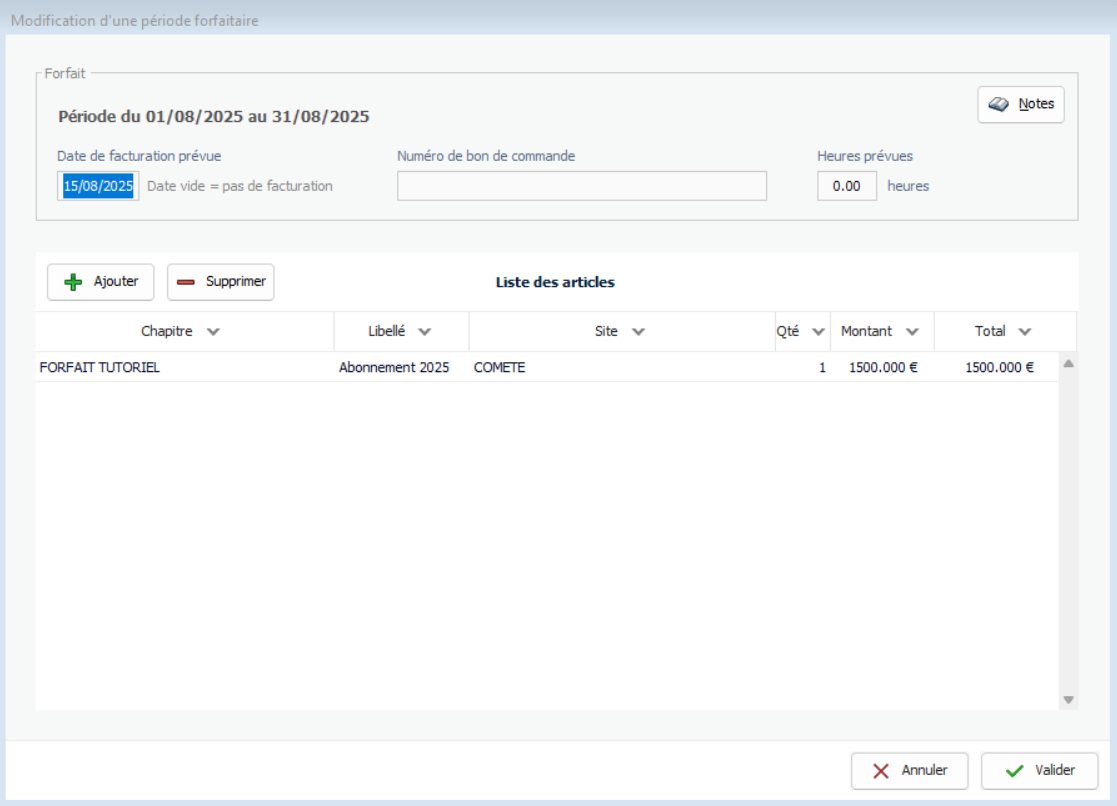Screen dimensions: 1117x806
Task: Click the green checkmark on Valider
Action: point(1014,771)
